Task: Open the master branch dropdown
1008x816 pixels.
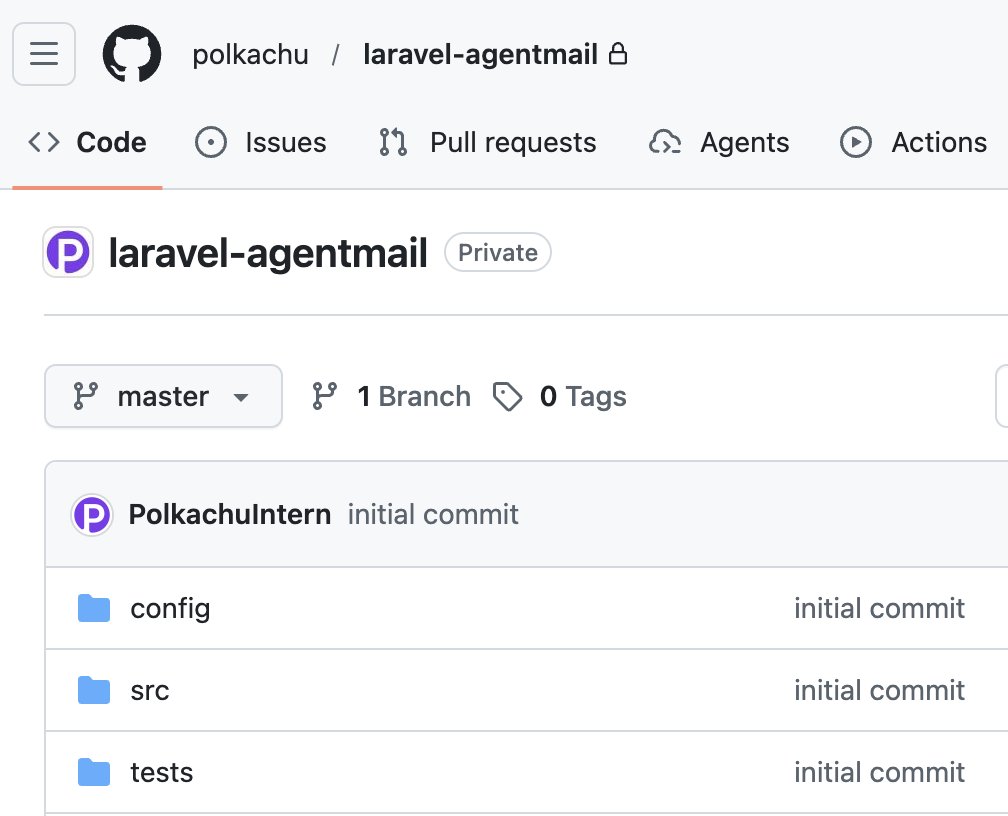Action: tap(163, 397)
